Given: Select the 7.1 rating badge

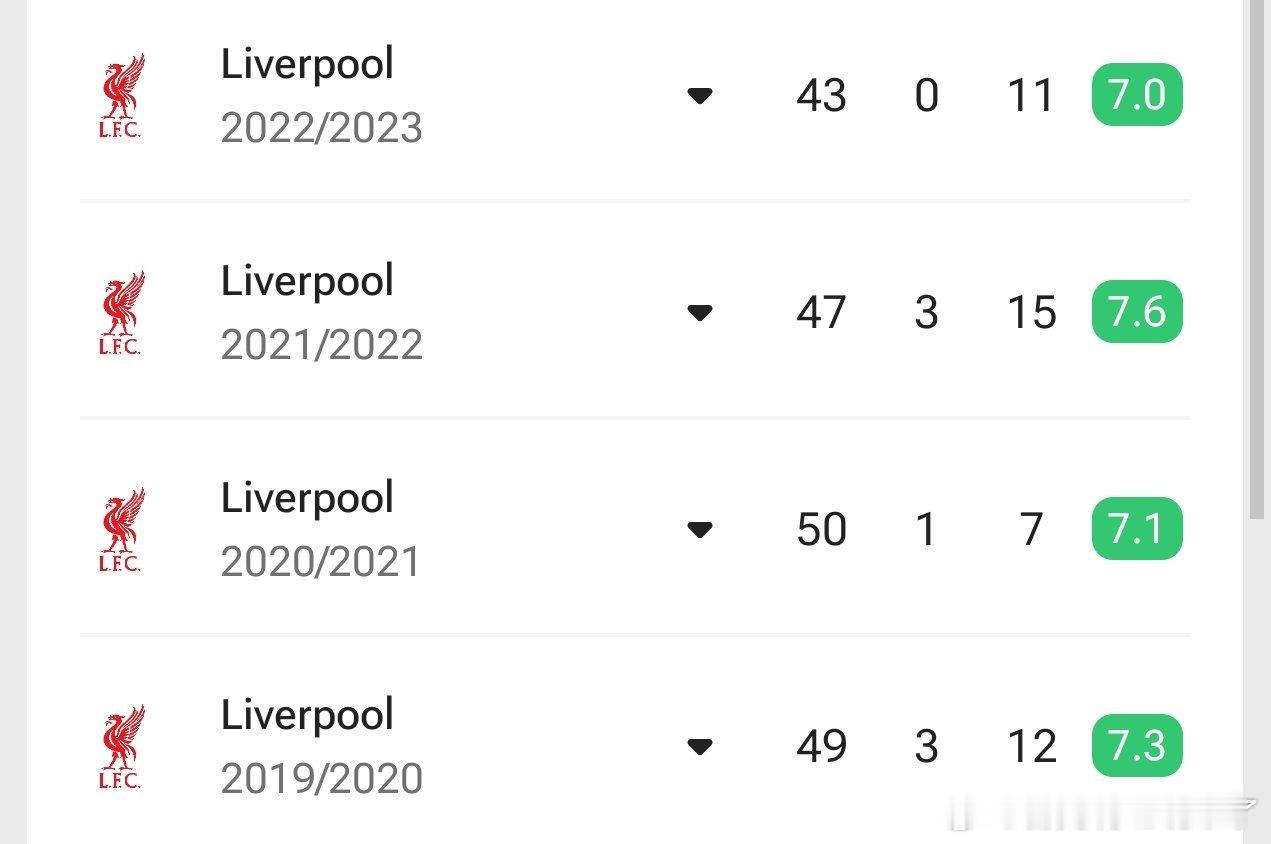Looking at the screenshot, I should pyautogui.click(x=1137, y=529).
